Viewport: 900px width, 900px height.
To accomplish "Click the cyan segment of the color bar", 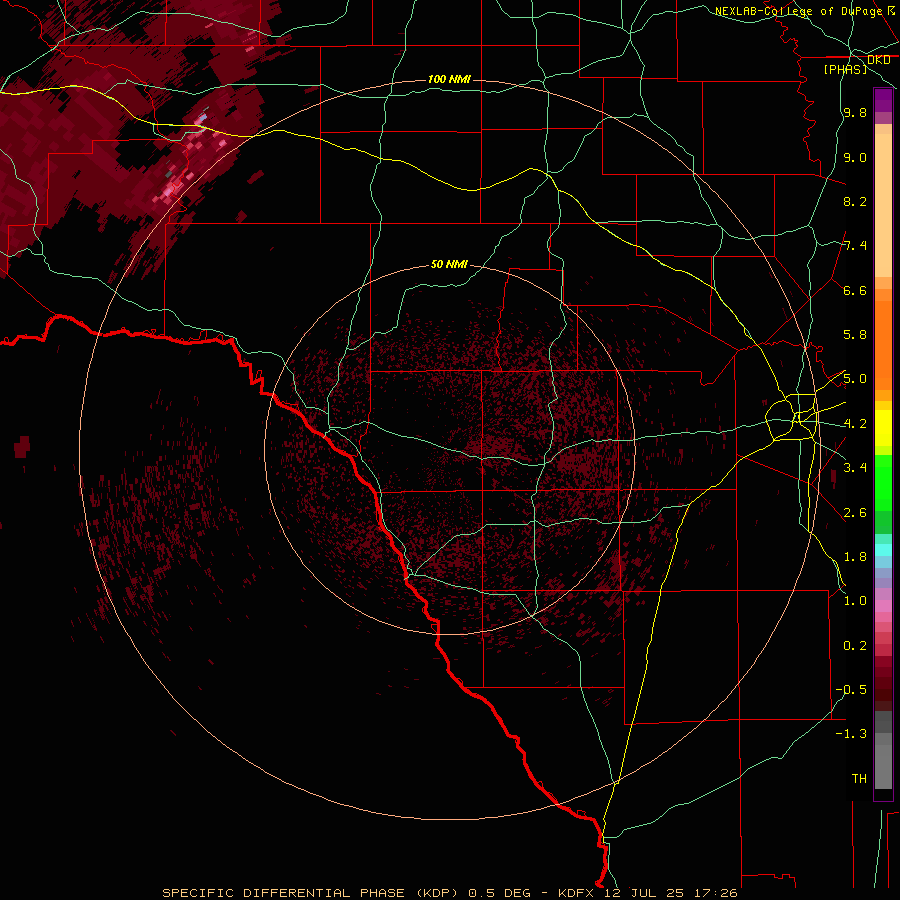I will click(883, 550).
